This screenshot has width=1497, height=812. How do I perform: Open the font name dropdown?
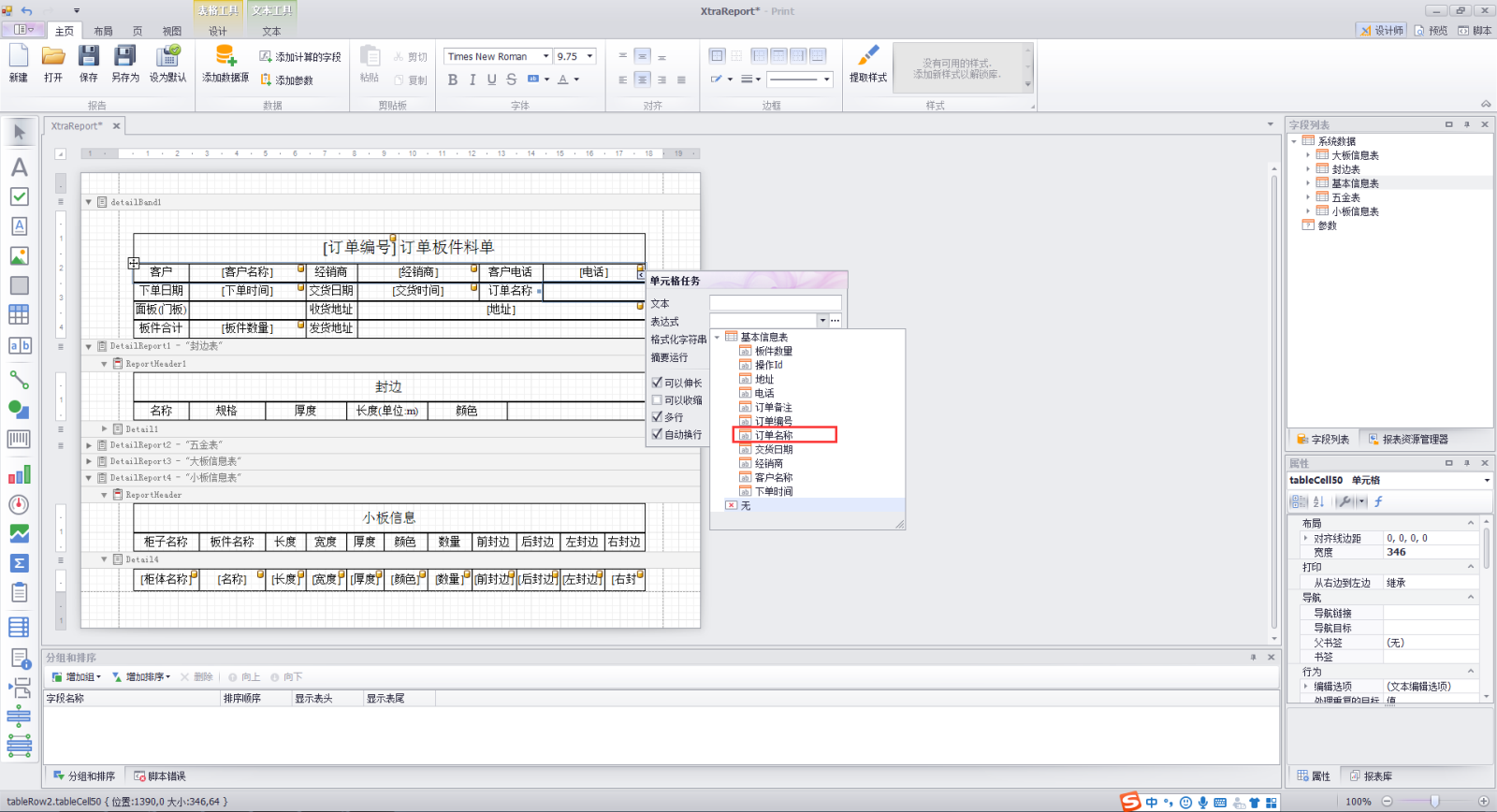[x=546, y=56]
